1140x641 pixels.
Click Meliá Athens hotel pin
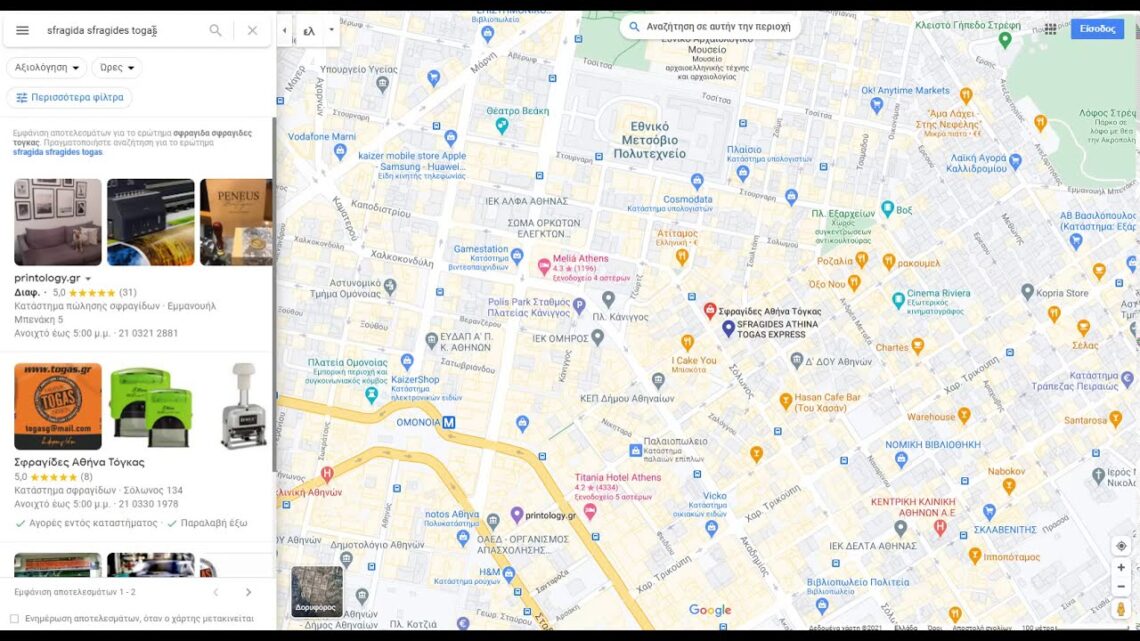(x=544, y=266)
